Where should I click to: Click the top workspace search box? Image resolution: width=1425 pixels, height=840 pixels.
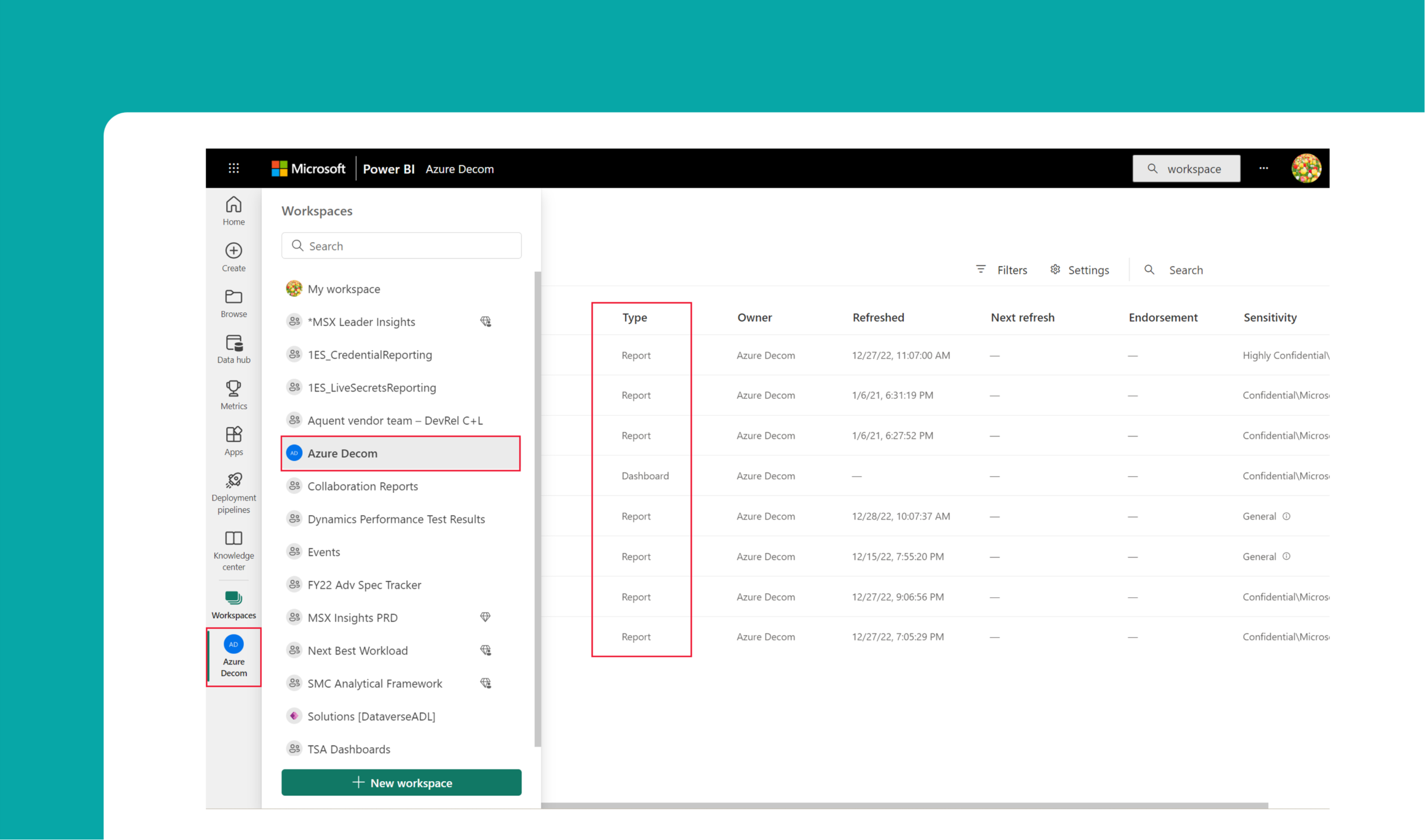[1186, 169]
